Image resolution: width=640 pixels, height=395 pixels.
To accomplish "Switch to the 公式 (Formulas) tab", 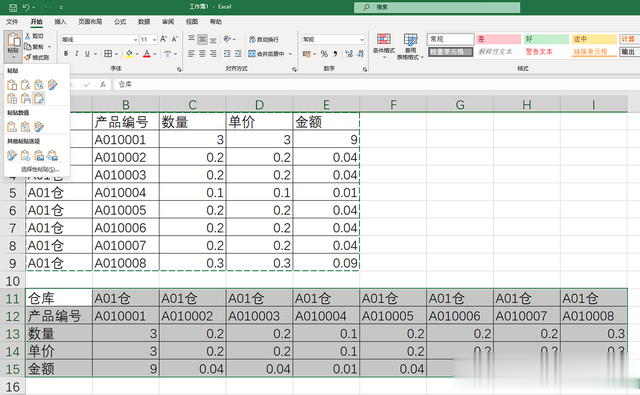I will (x=120, y=22).
